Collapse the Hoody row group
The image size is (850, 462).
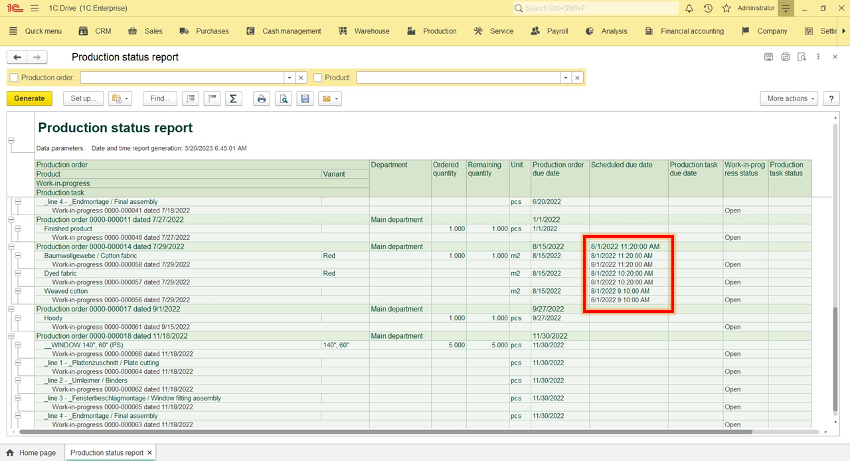(x=18, y=318)
